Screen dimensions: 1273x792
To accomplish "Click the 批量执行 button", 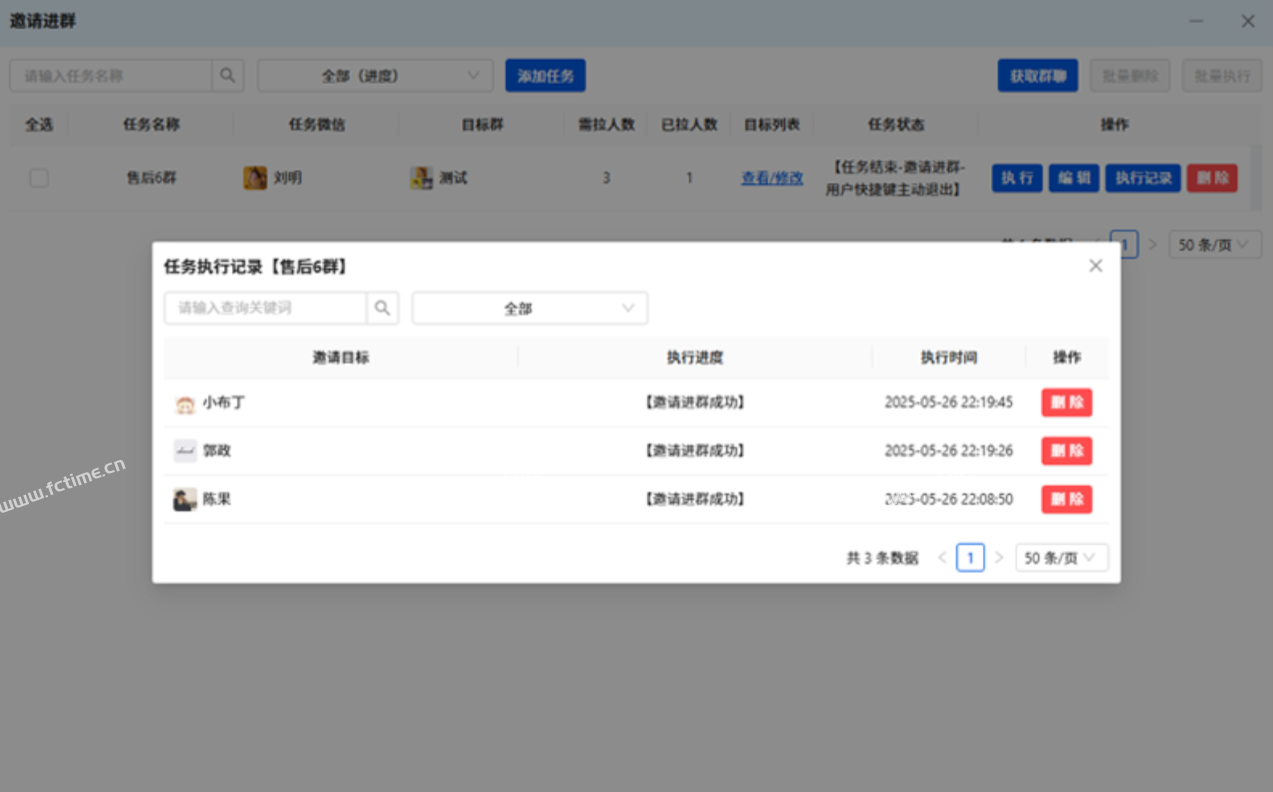I will [x=1222, y=75].
